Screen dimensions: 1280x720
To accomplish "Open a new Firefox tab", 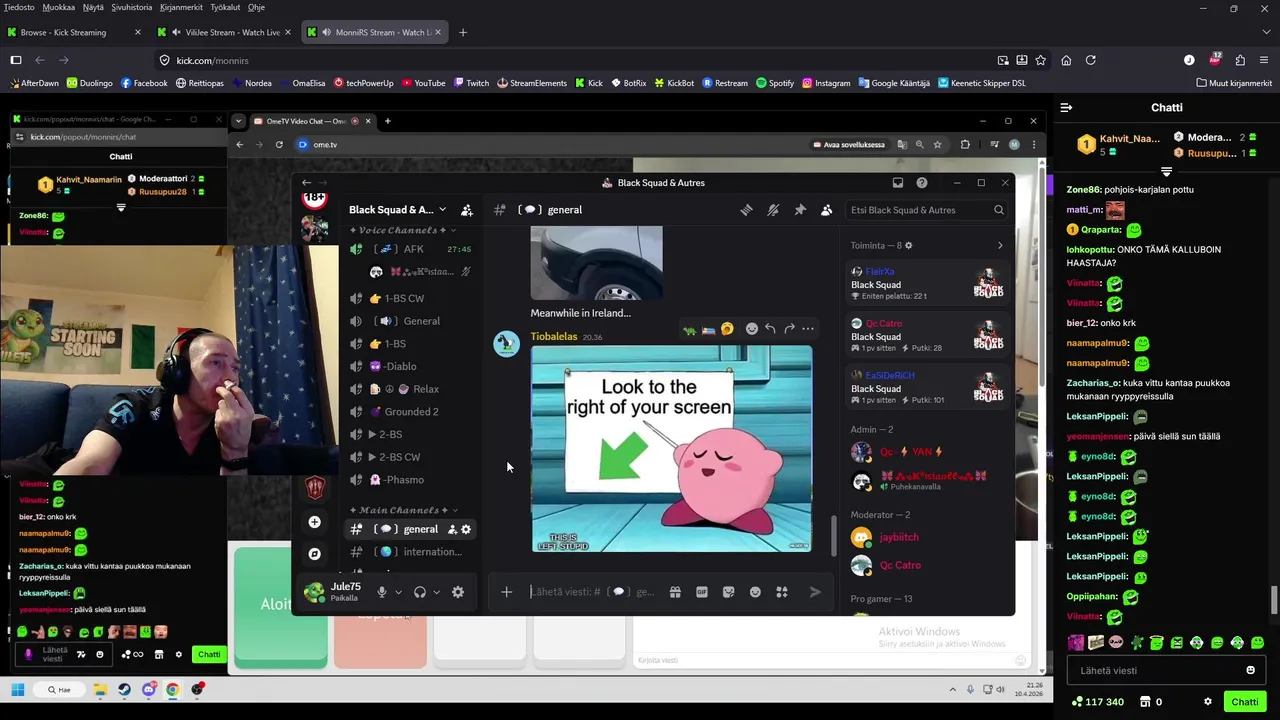I will click(462, 32).
